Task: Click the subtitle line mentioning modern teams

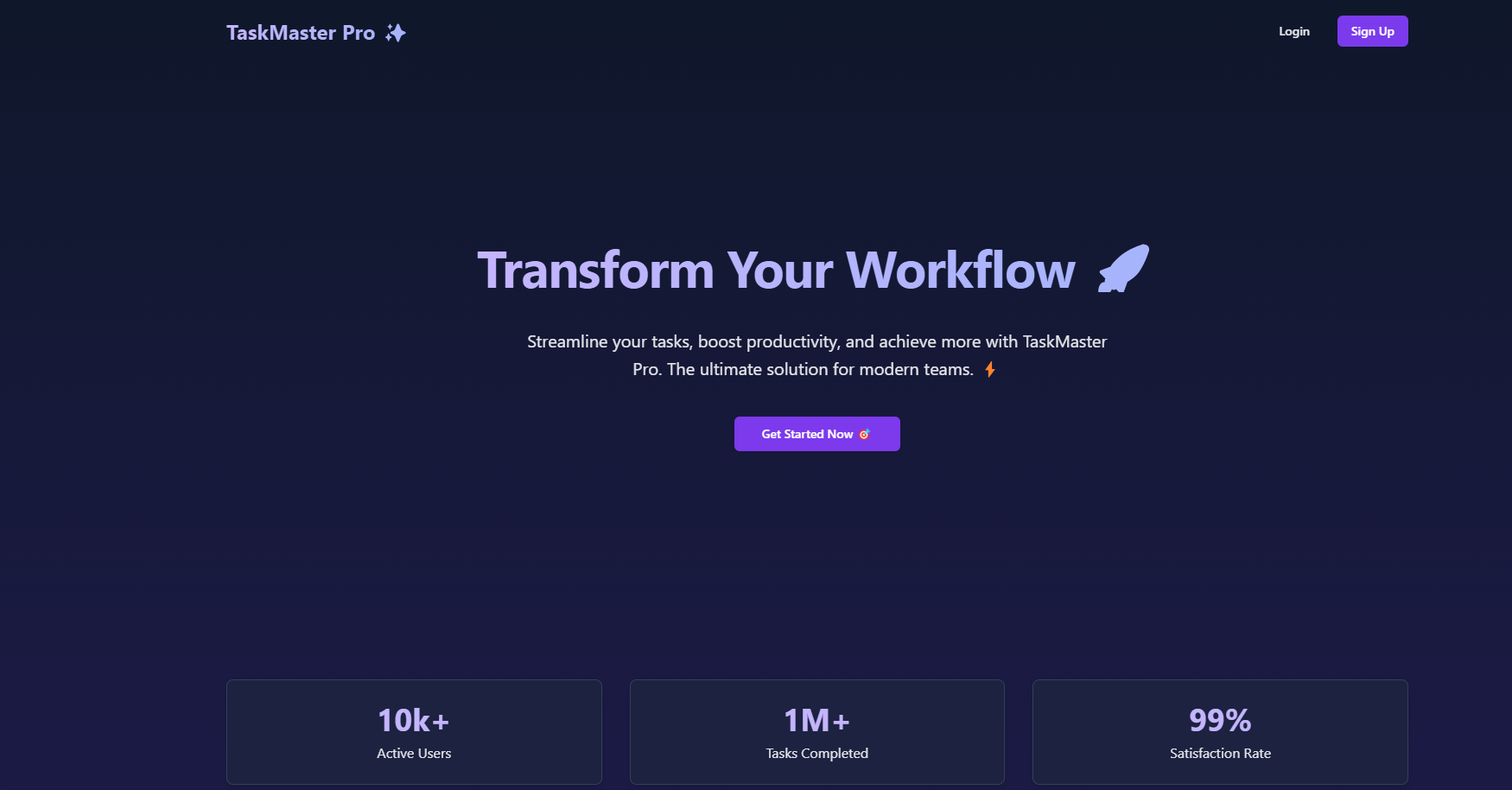Action: point(803,369)
